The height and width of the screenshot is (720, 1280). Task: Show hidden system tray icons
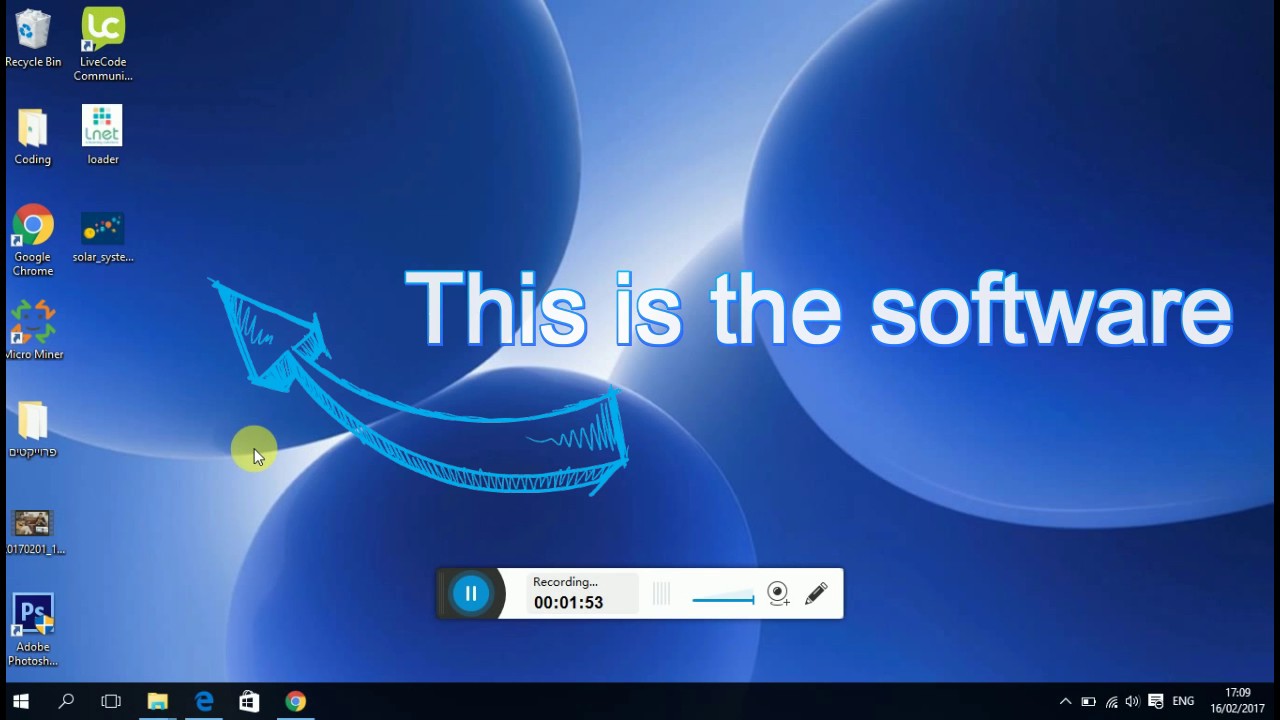pos(1065,702)
